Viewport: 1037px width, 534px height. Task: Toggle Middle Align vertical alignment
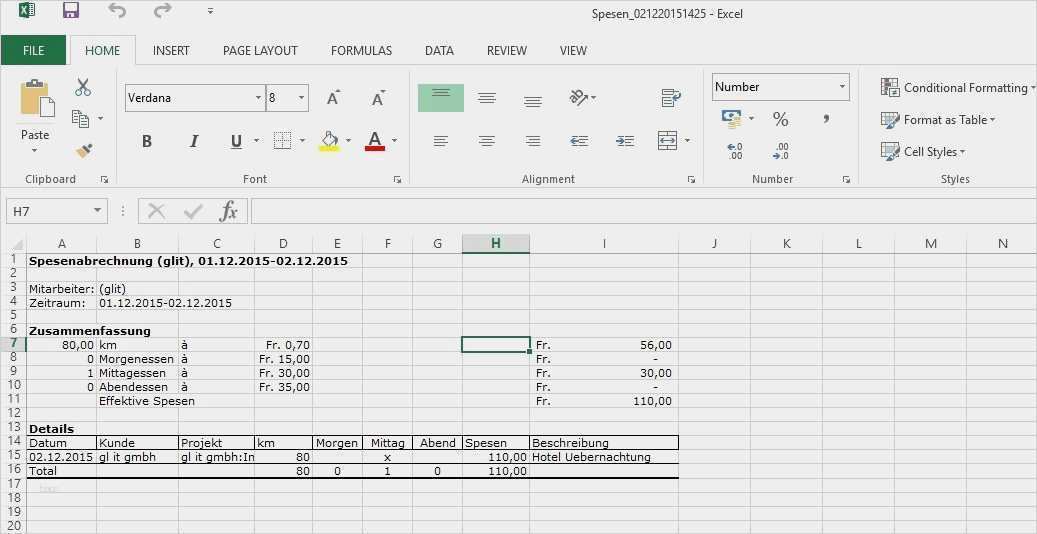click(x=487, y=98)
